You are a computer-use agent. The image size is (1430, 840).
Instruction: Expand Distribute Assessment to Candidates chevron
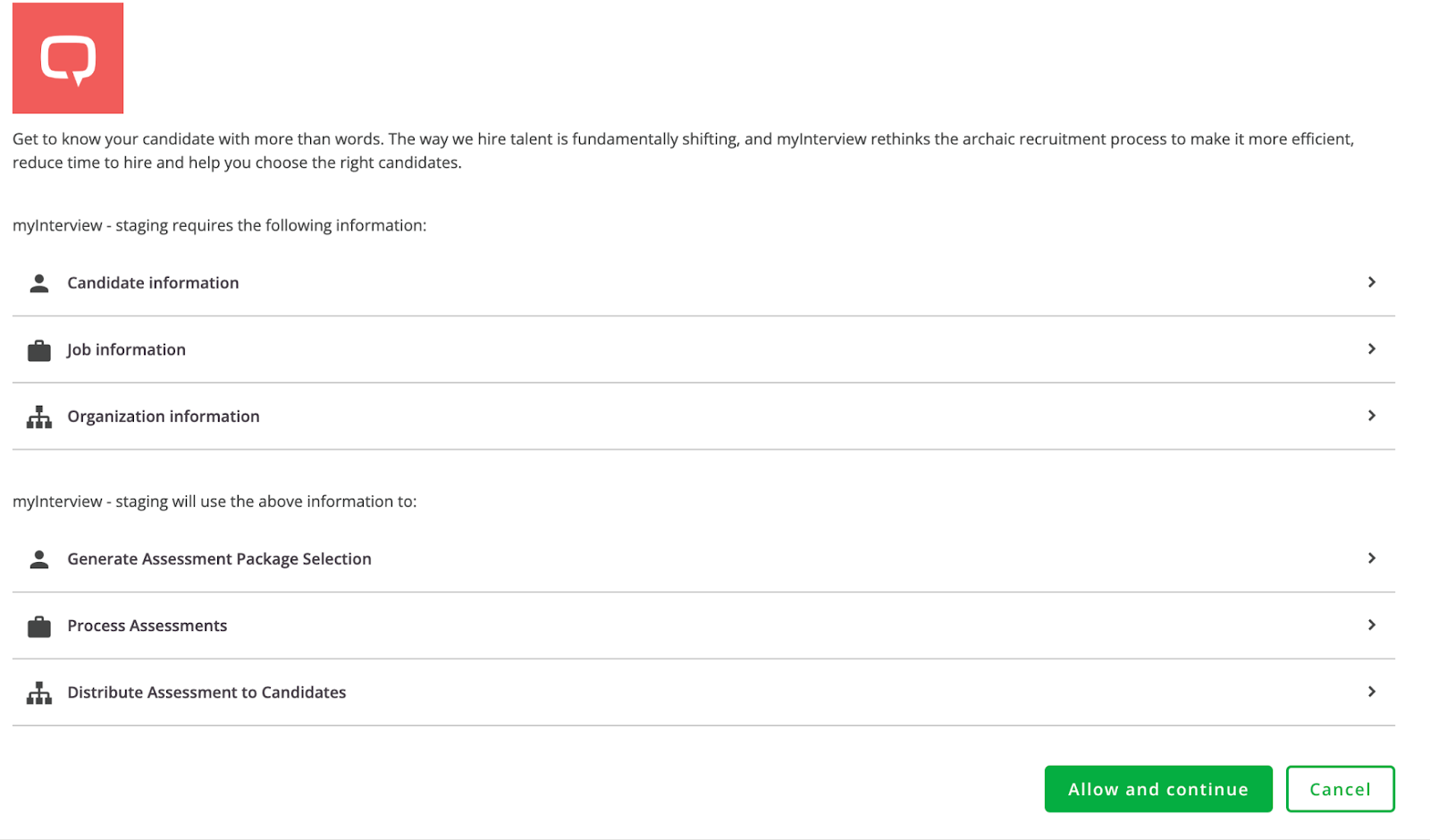(1371, 693)
